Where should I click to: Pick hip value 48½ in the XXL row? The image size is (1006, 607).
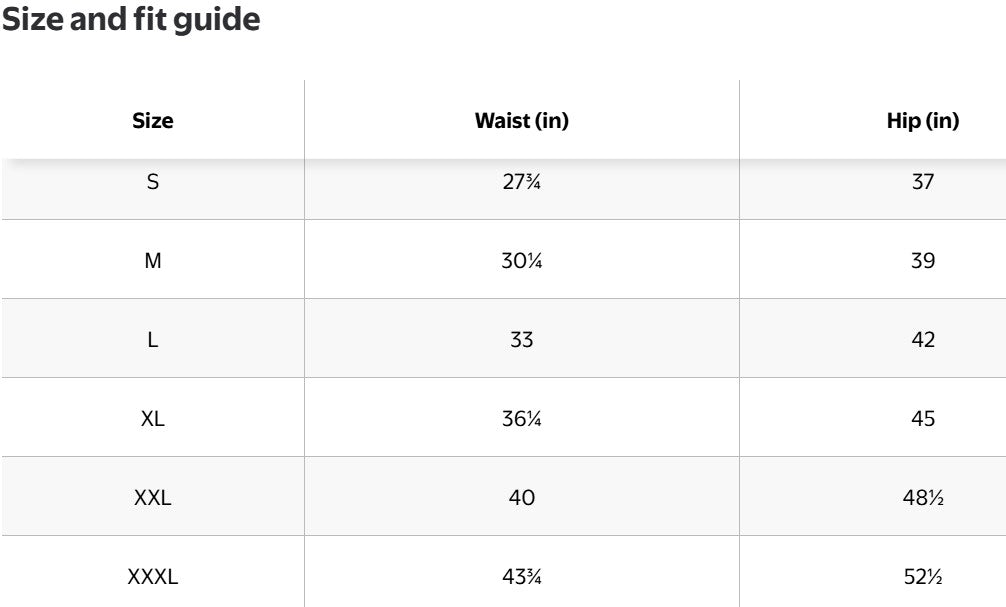tap(922, 497)
